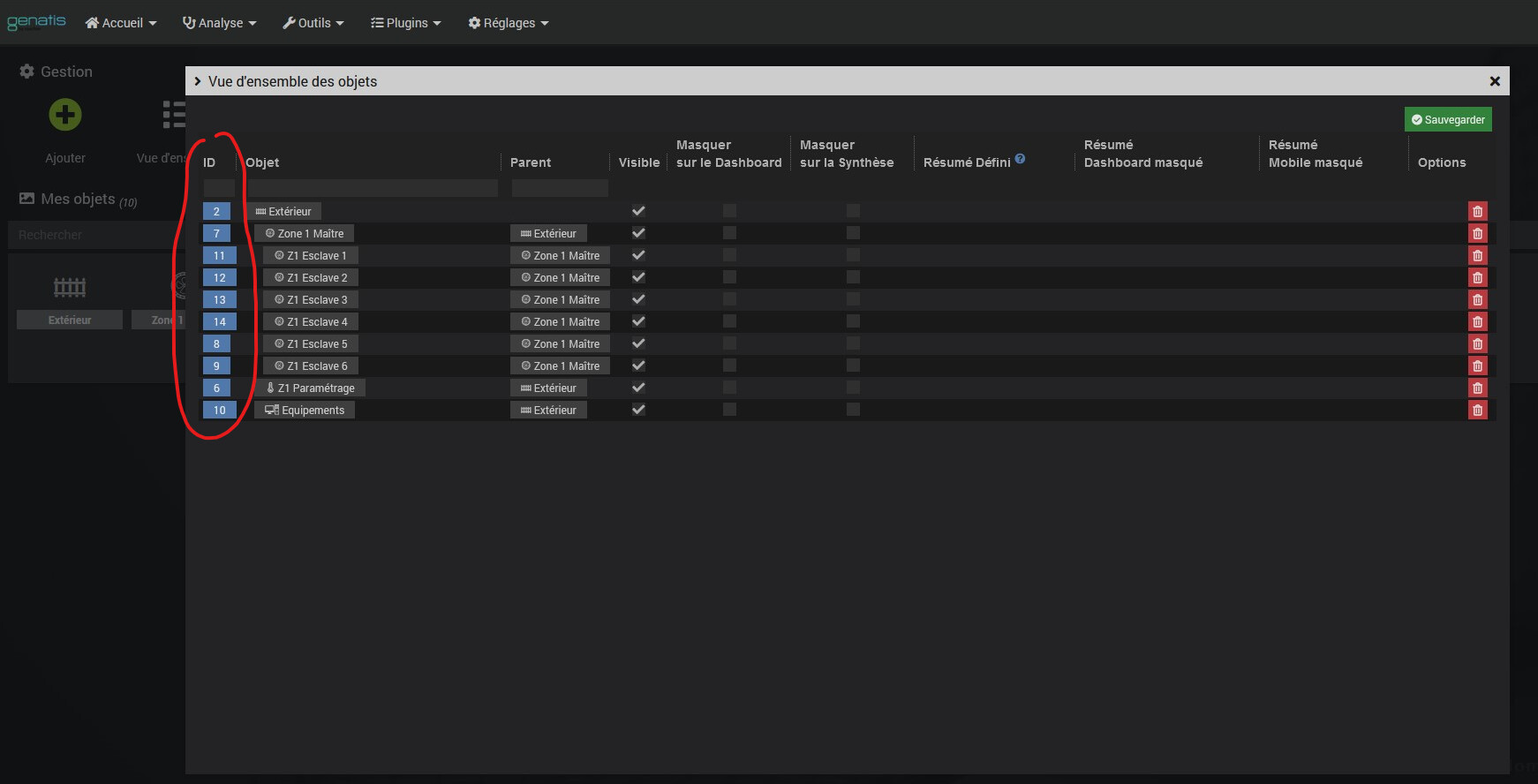Check Masquer sur la Synthèse for Equipements

coord(853,410)
